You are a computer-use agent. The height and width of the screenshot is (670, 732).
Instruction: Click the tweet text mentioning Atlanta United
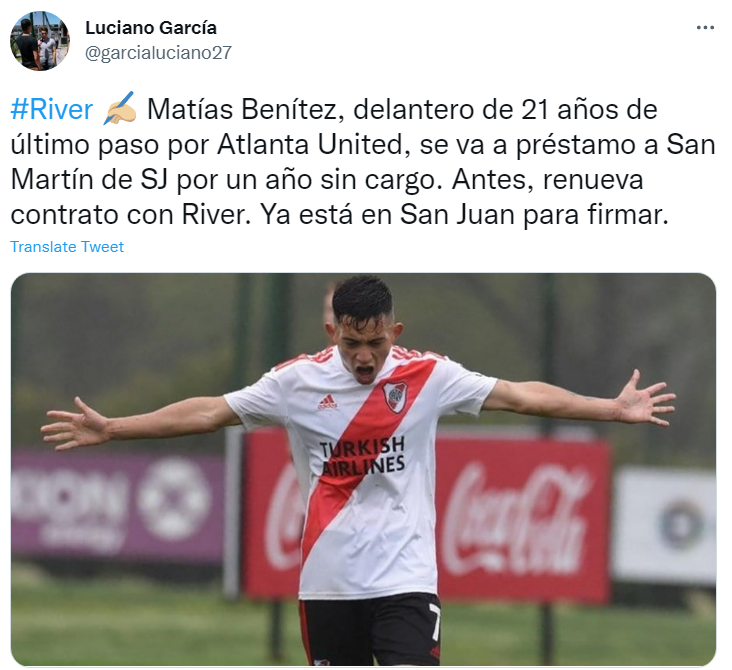[x=310, y=145]
